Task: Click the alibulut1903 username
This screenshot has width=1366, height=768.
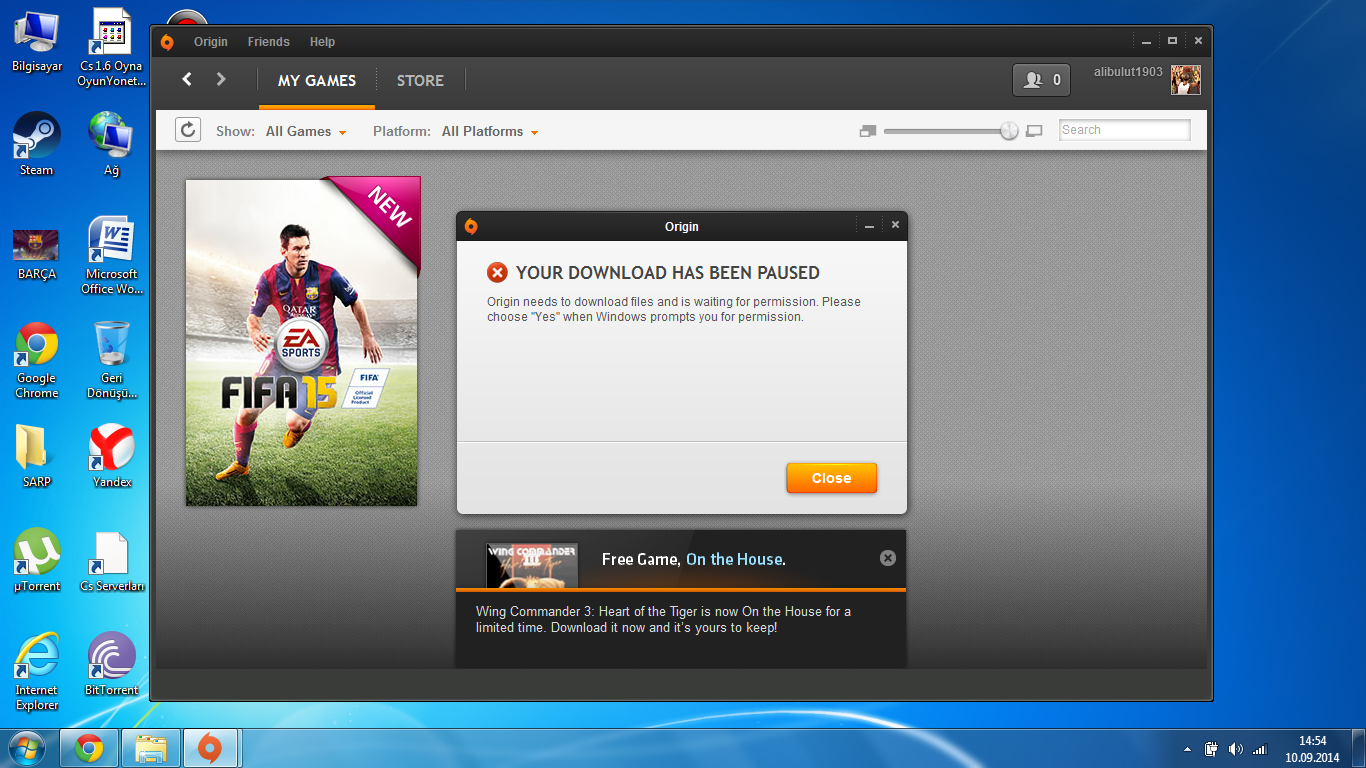Action: click(1128, 72)
